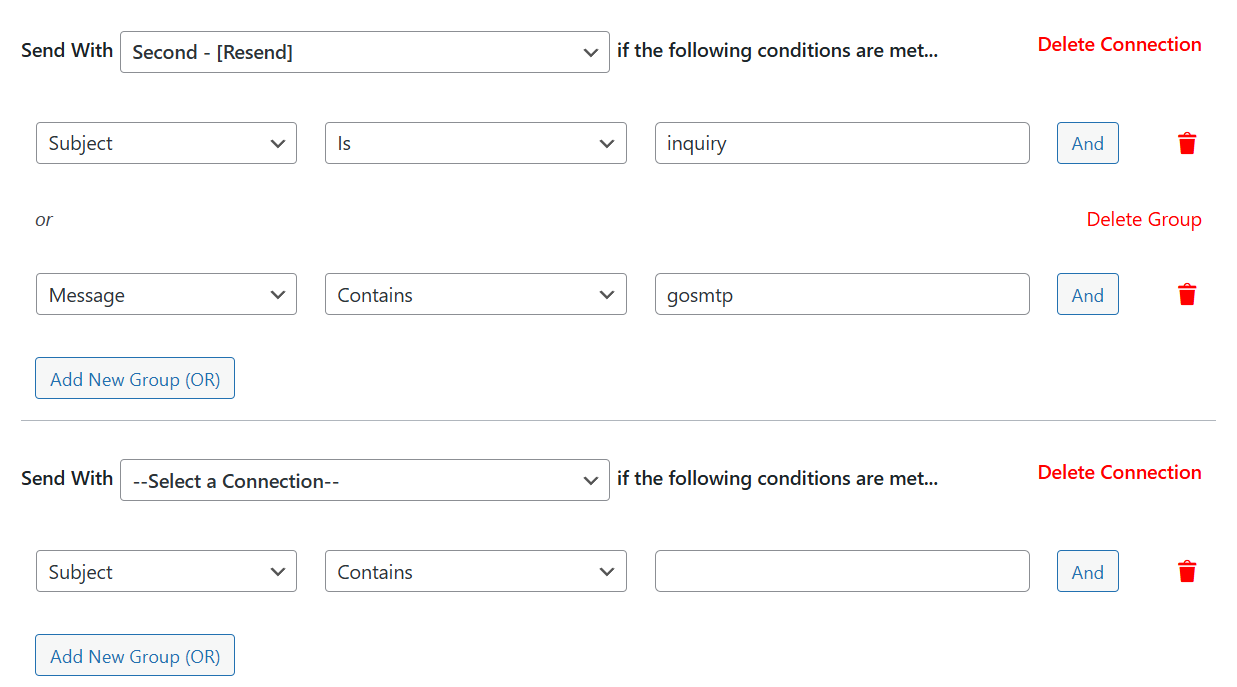Click the empty condition value text field
The height and width of the screenshot is (687, 1237).
tap(841, 571)
